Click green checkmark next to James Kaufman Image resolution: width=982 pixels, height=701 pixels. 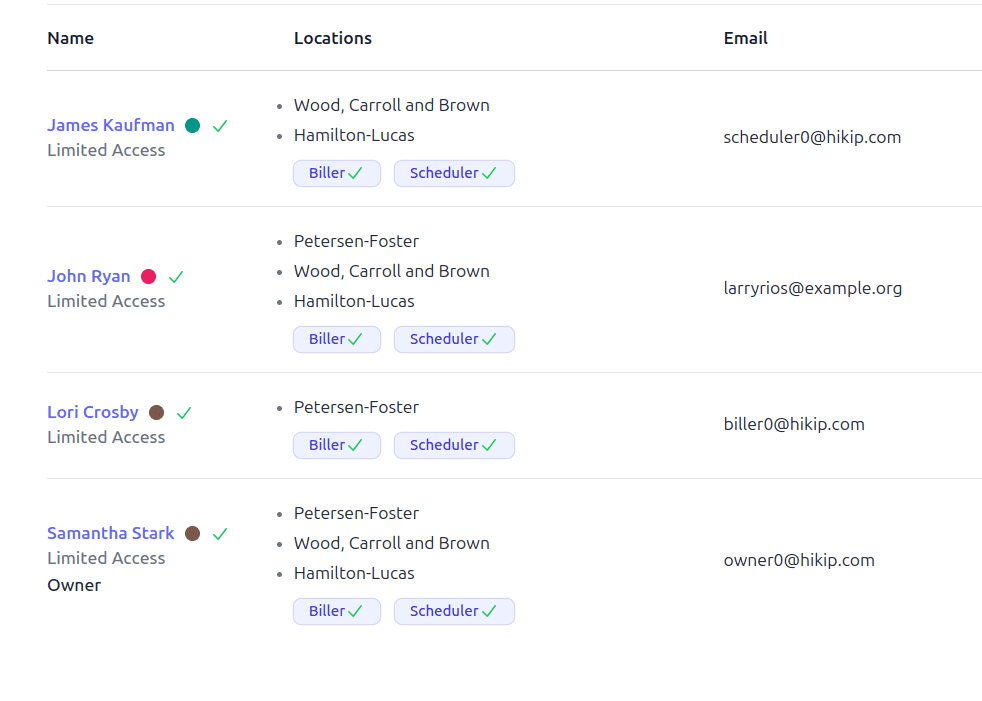tap(220, 126)
